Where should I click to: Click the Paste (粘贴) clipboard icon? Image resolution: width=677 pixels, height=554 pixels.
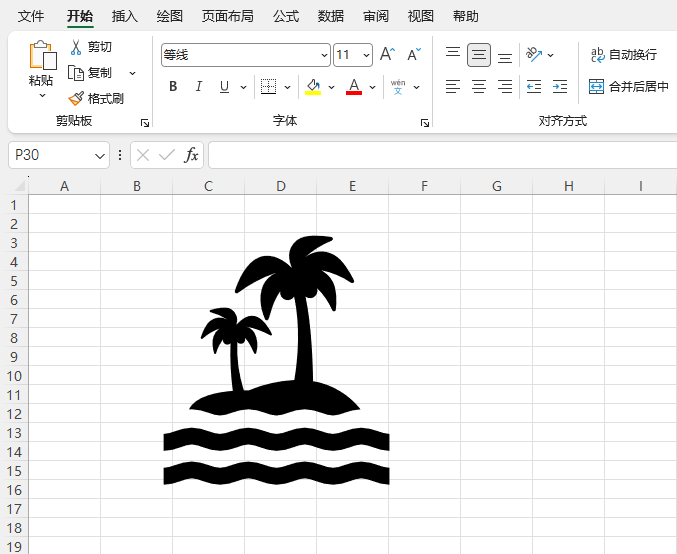point(42,55)
